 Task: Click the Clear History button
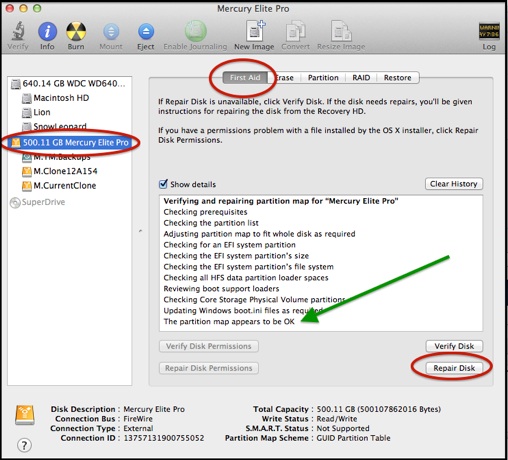click(454, 184)
